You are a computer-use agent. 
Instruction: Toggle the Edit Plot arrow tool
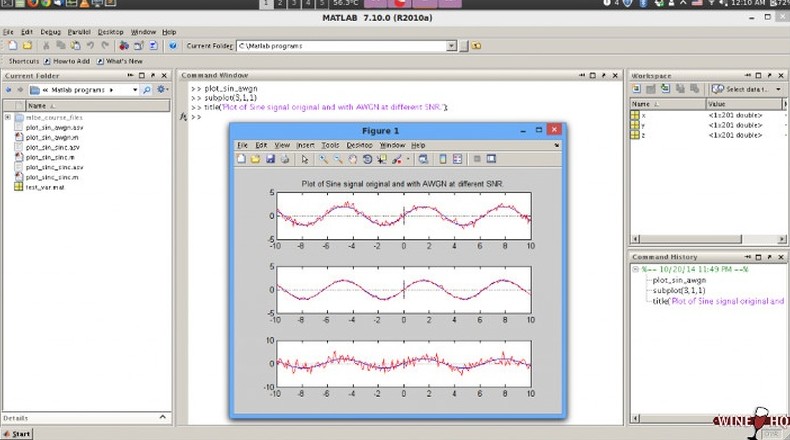click(x=305, y=159)
